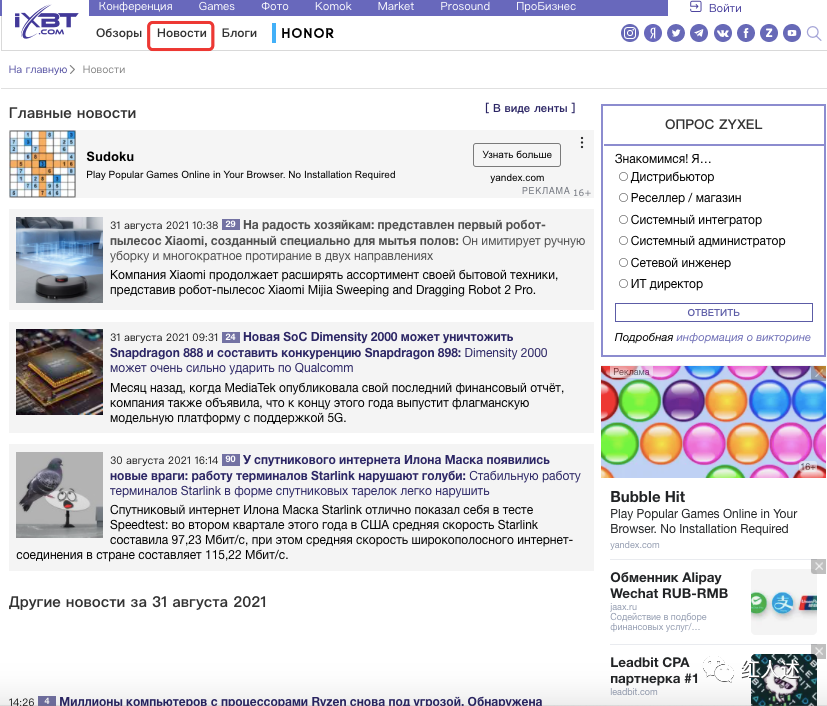
Task: Open the Facebook page icon
Action: coord(745,33)
